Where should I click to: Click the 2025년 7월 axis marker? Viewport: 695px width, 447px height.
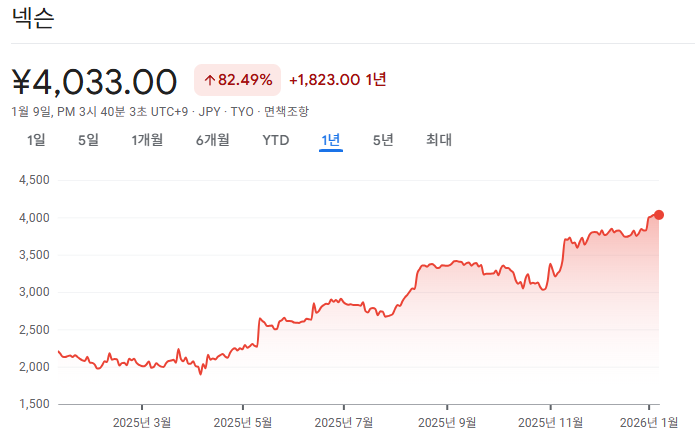tap(343, 421)
